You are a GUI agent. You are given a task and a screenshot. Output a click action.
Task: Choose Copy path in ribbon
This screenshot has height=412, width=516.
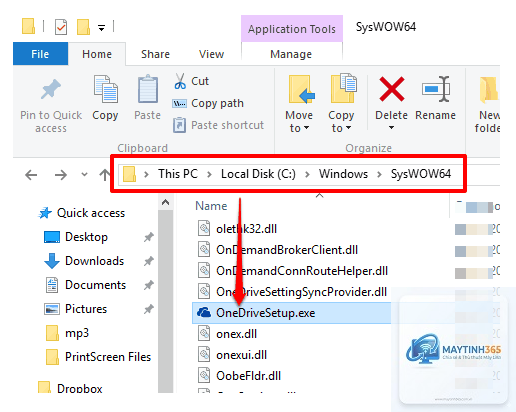208,103
